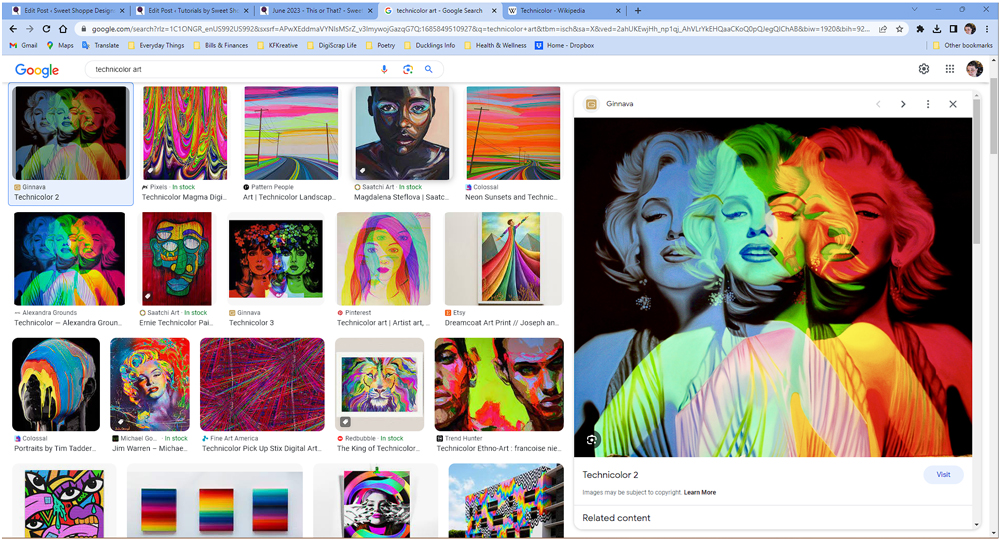Open the Technicolor Landscape road thumbnail from Pattern People

tap(291, 133)
